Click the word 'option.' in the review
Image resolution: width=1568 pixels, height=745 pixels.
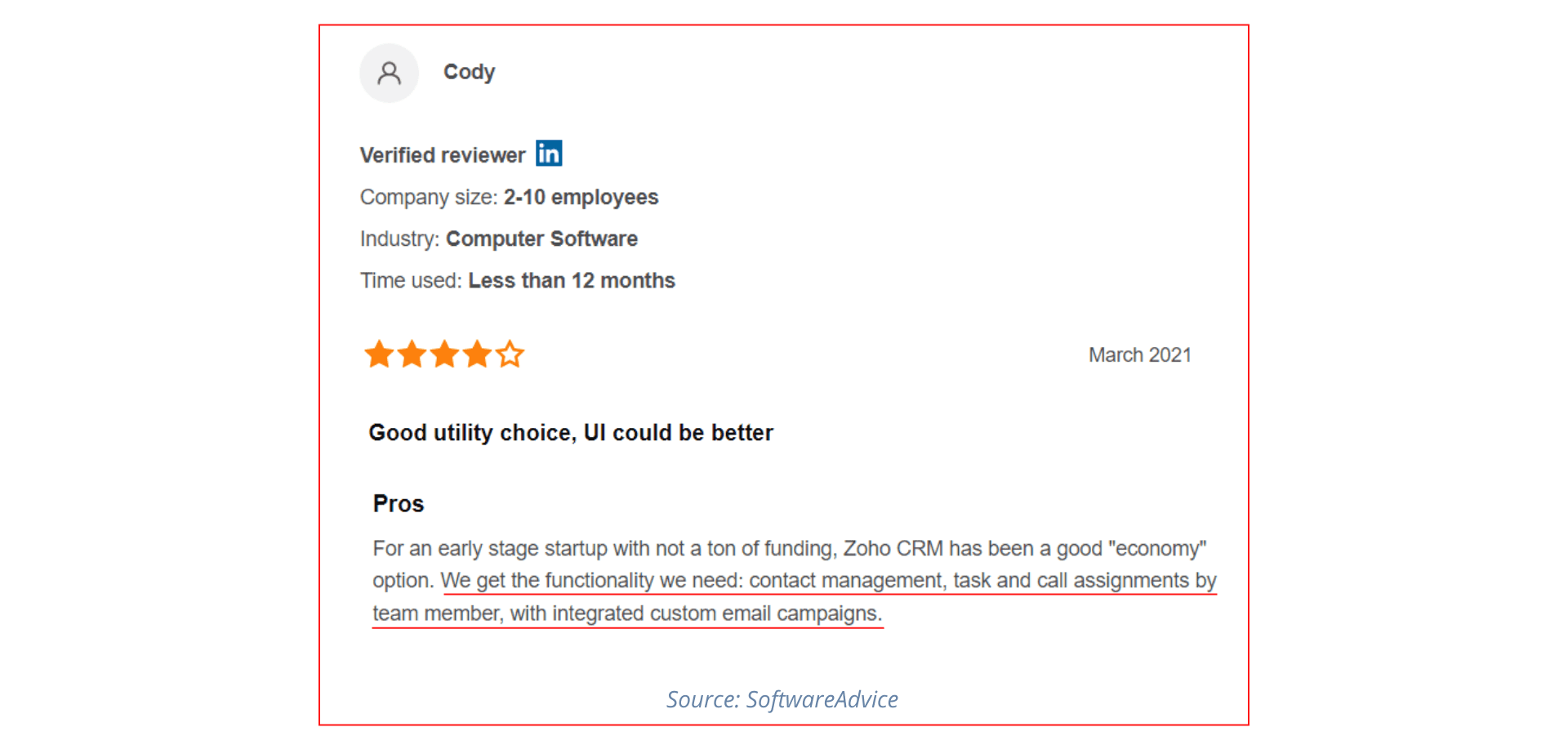tap(403, 581)
